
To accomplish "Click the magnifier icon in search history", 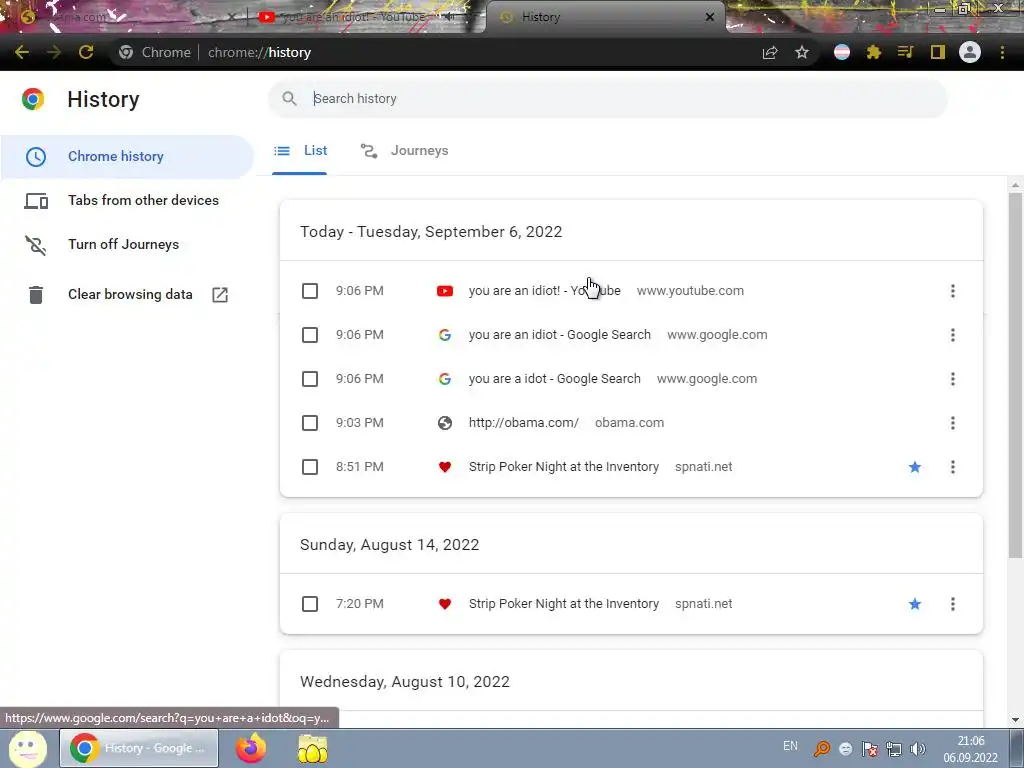I will [x=289, y=99].
